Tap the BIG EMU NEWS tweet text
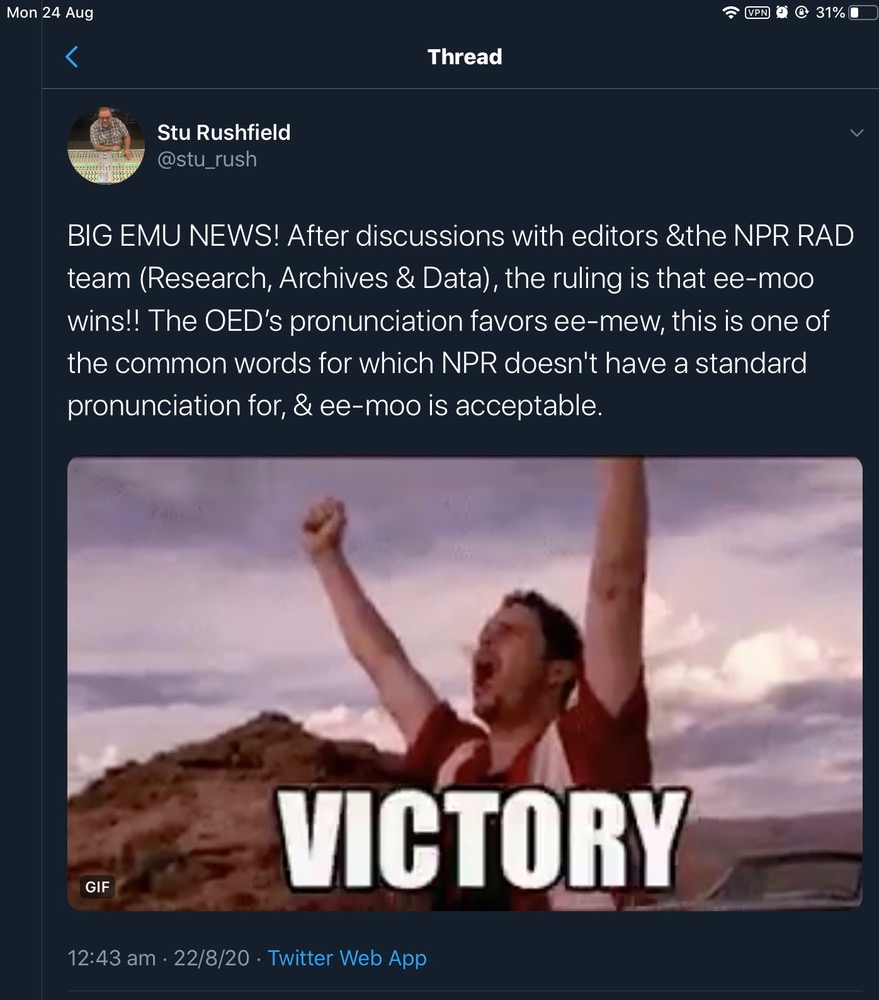 coord(461,320)
